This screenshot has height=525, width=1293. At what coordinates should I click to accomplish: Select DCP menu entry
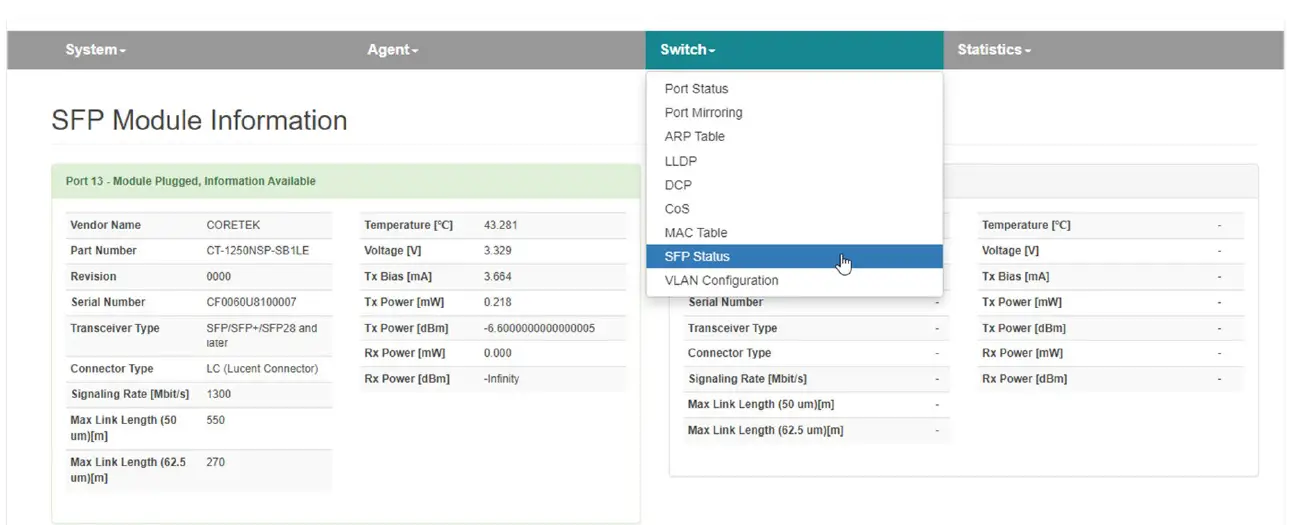795,185
